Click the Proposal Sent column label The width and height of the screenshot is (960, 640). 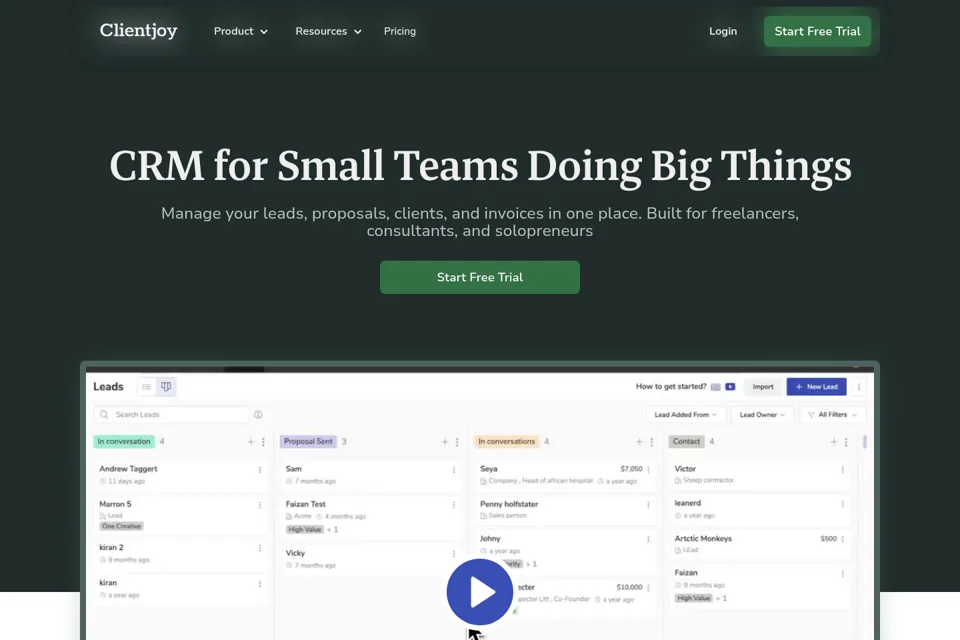[x=309, y=442]
